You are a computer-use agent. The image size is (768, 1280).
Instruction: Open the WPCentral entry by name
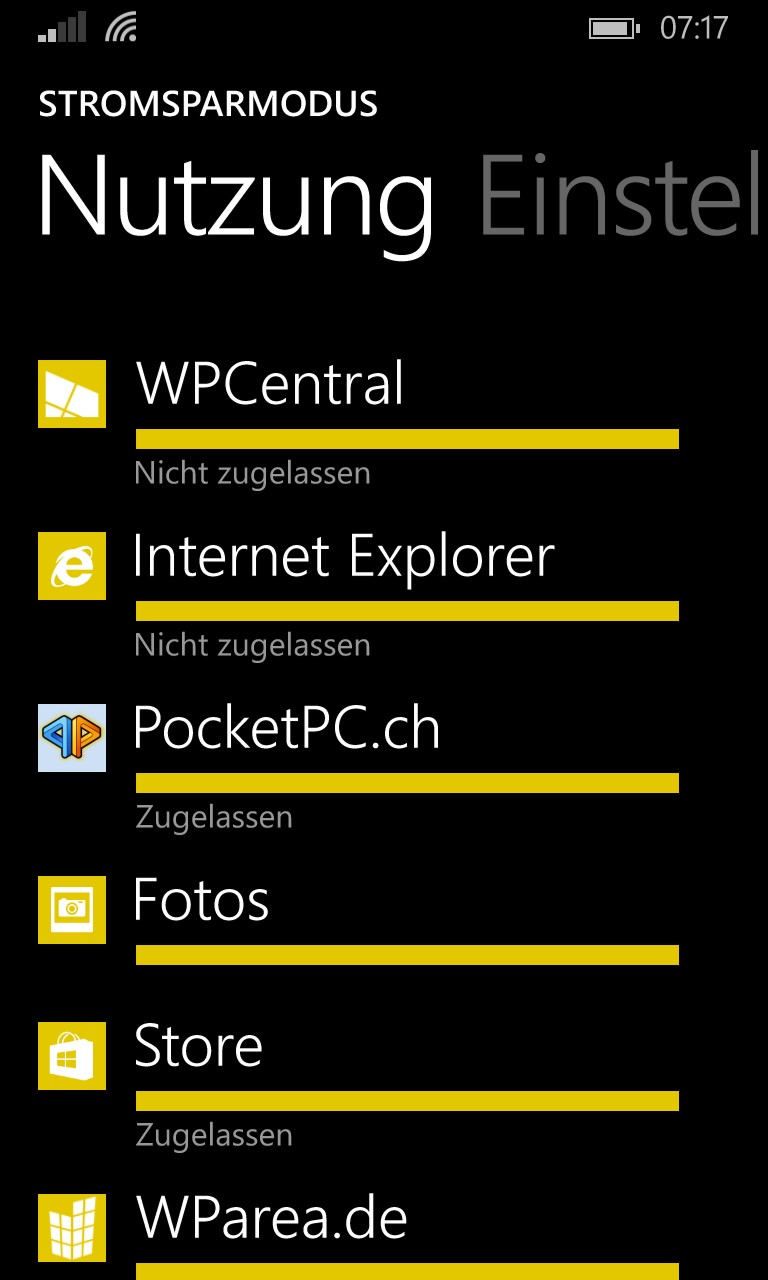270,383
